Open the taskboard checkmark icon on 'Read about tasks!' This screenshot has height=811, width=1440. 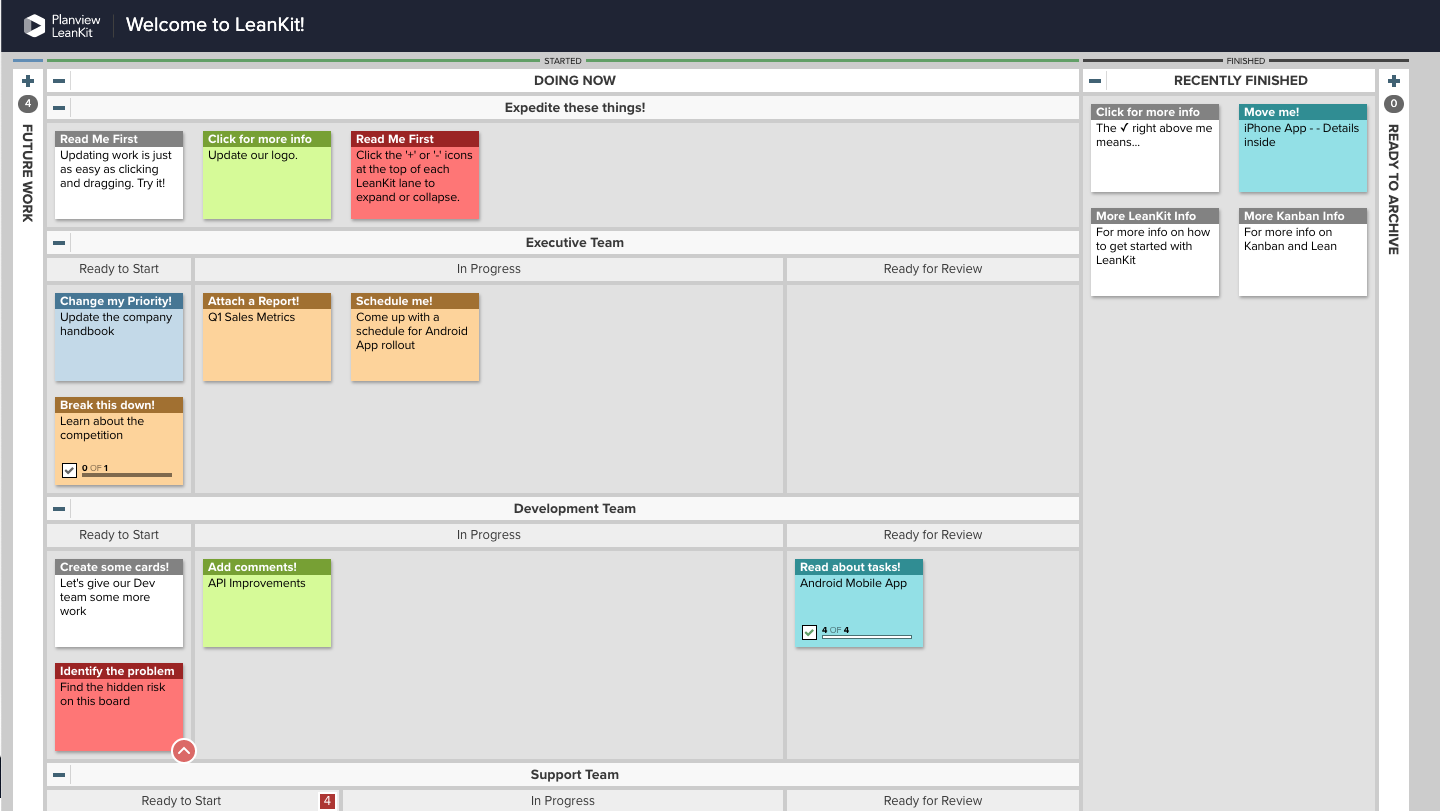[809, 632]
